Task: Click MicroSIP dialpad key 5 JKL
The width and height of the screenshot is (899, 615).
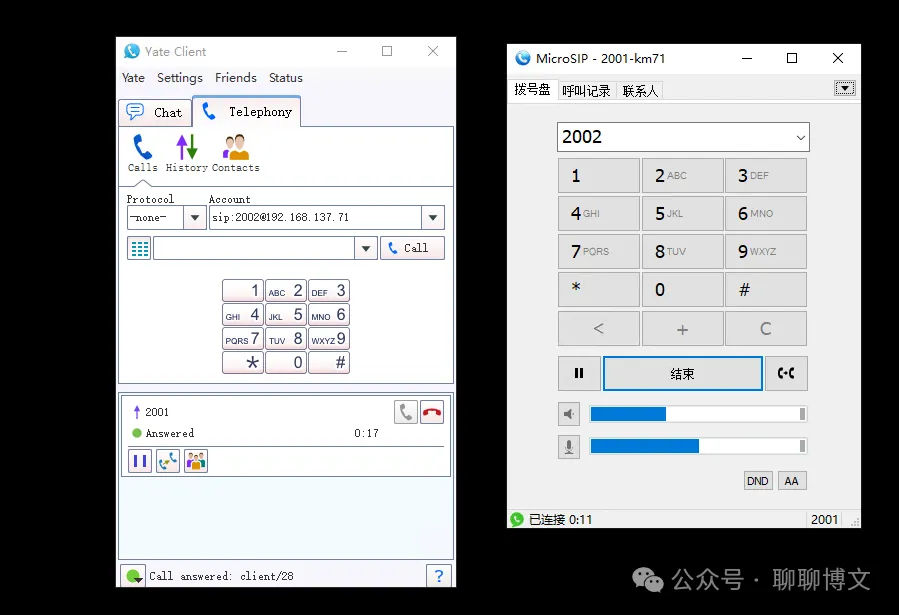Action: (x=682, y=213)
